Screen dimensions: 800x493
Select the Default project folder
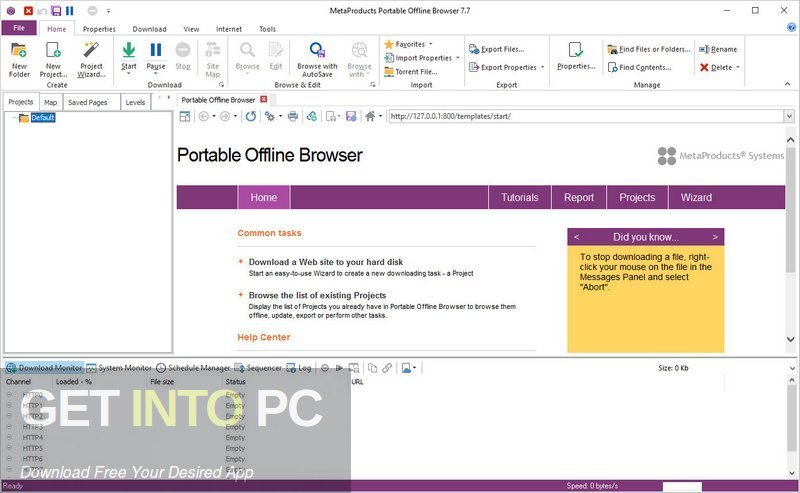pyautogui.click(x=43, y=117)
